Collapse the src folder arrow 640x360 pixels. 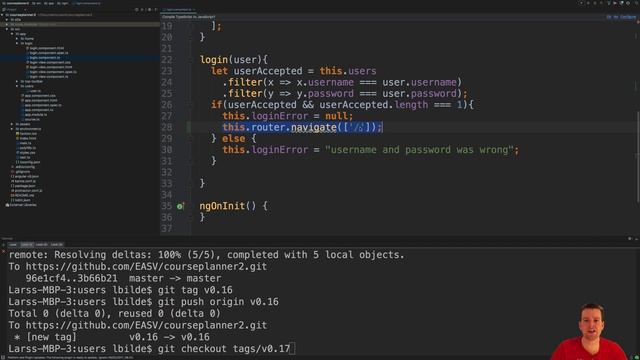coord(7,29)
